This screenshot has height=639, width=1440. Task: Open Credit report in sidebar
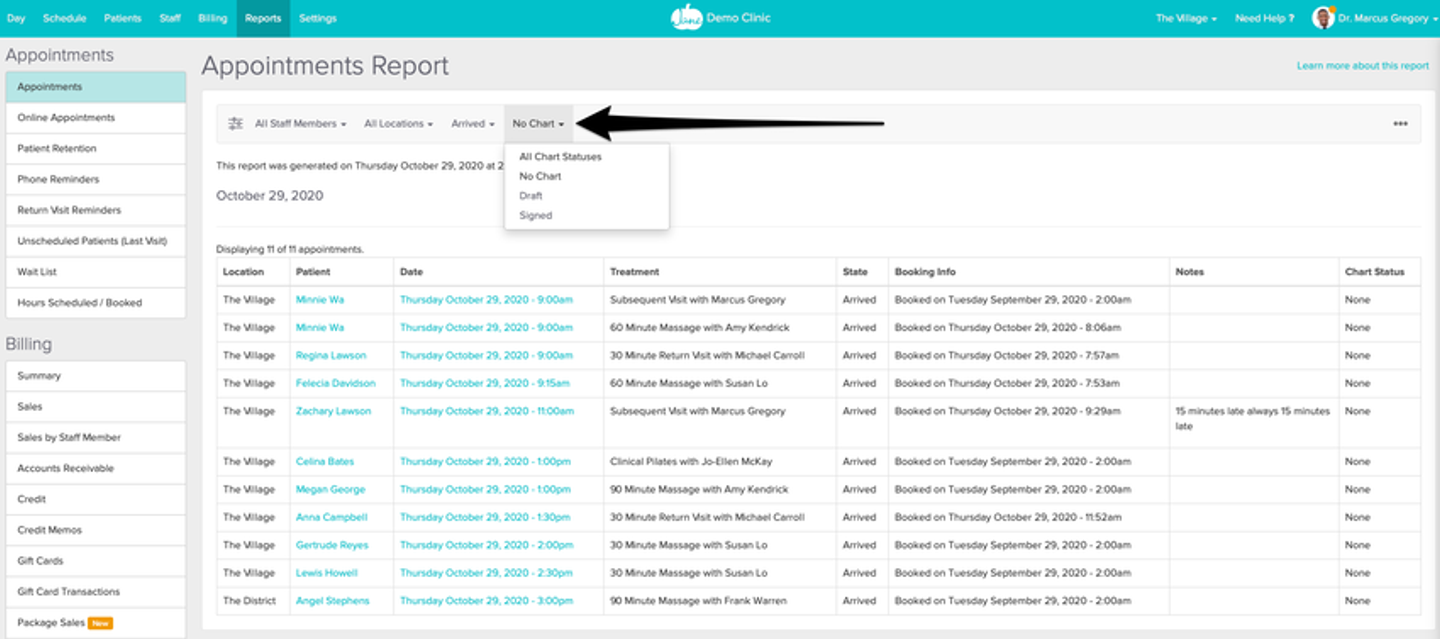[96, 499]
